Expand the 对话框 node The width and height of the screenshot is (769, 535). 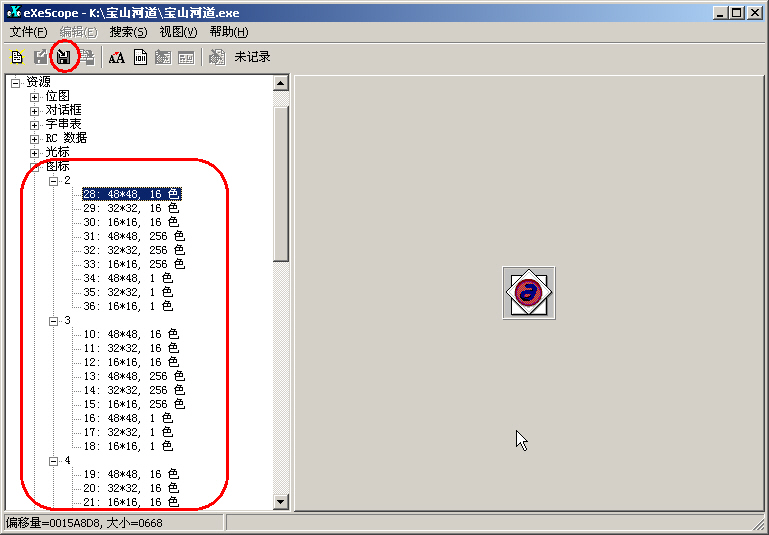[x=34, y=111]
